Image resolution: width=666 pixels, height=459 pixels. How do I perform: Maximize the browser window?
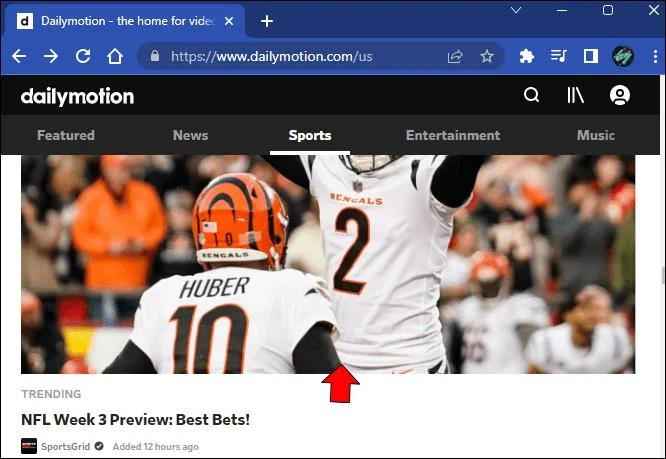pyautogui.click(x=608, y=10)
